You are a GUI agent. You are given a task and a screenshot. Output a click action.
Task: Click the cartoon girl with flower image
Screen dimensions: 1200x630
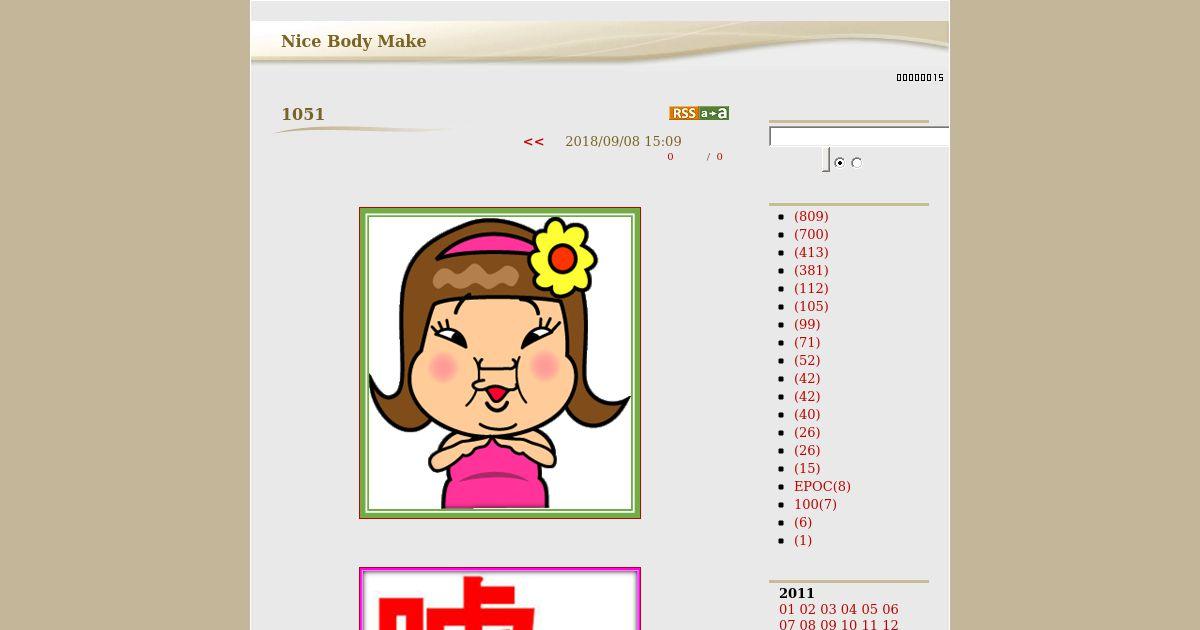pos(500,363)
